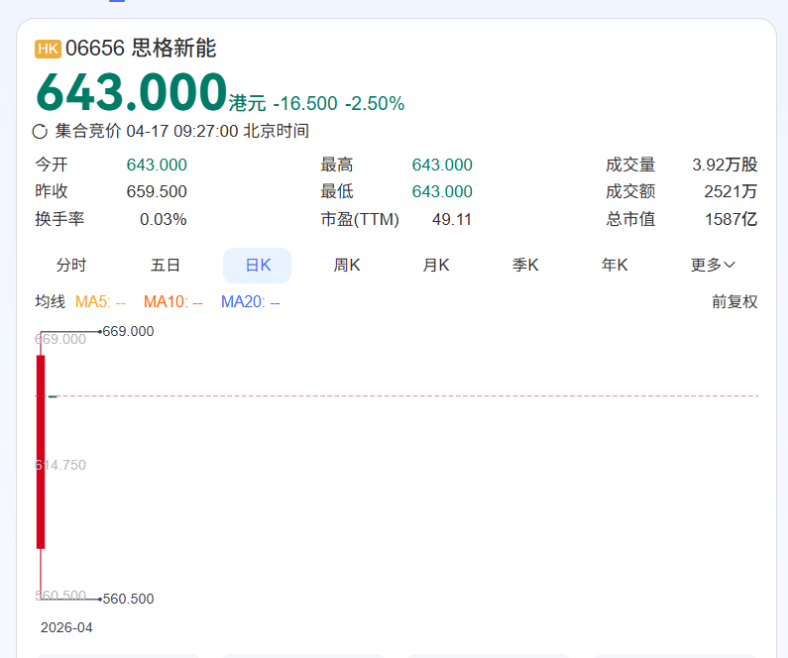788x658 pixels.
Task: Click the 2026-04 date axis label
Action: click(66, 627)
